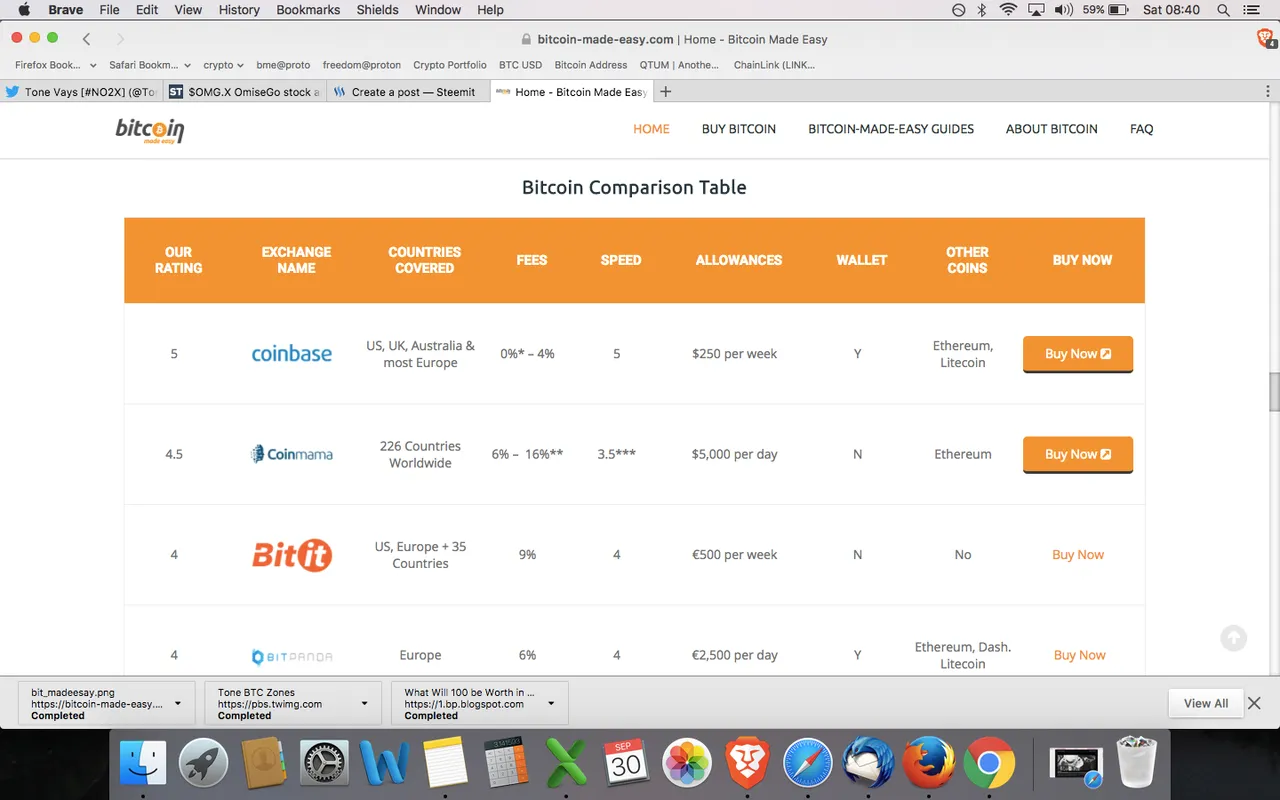The height and width of the screenshot is (800, 1280).
Task: Open Bluetooth menu bar icon
Action: 982,10
